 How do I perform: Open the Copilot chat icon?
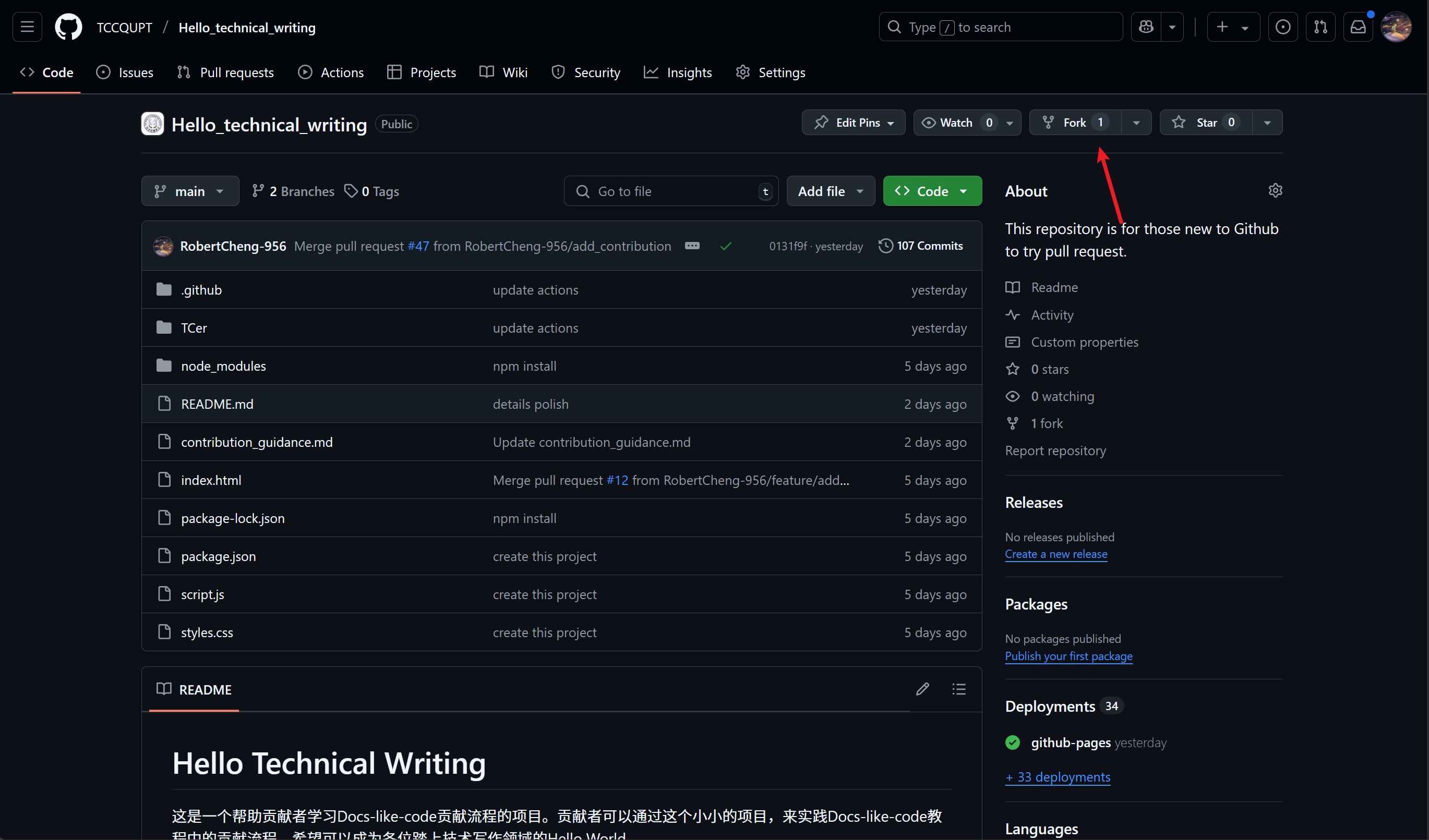coord(1146,27)
